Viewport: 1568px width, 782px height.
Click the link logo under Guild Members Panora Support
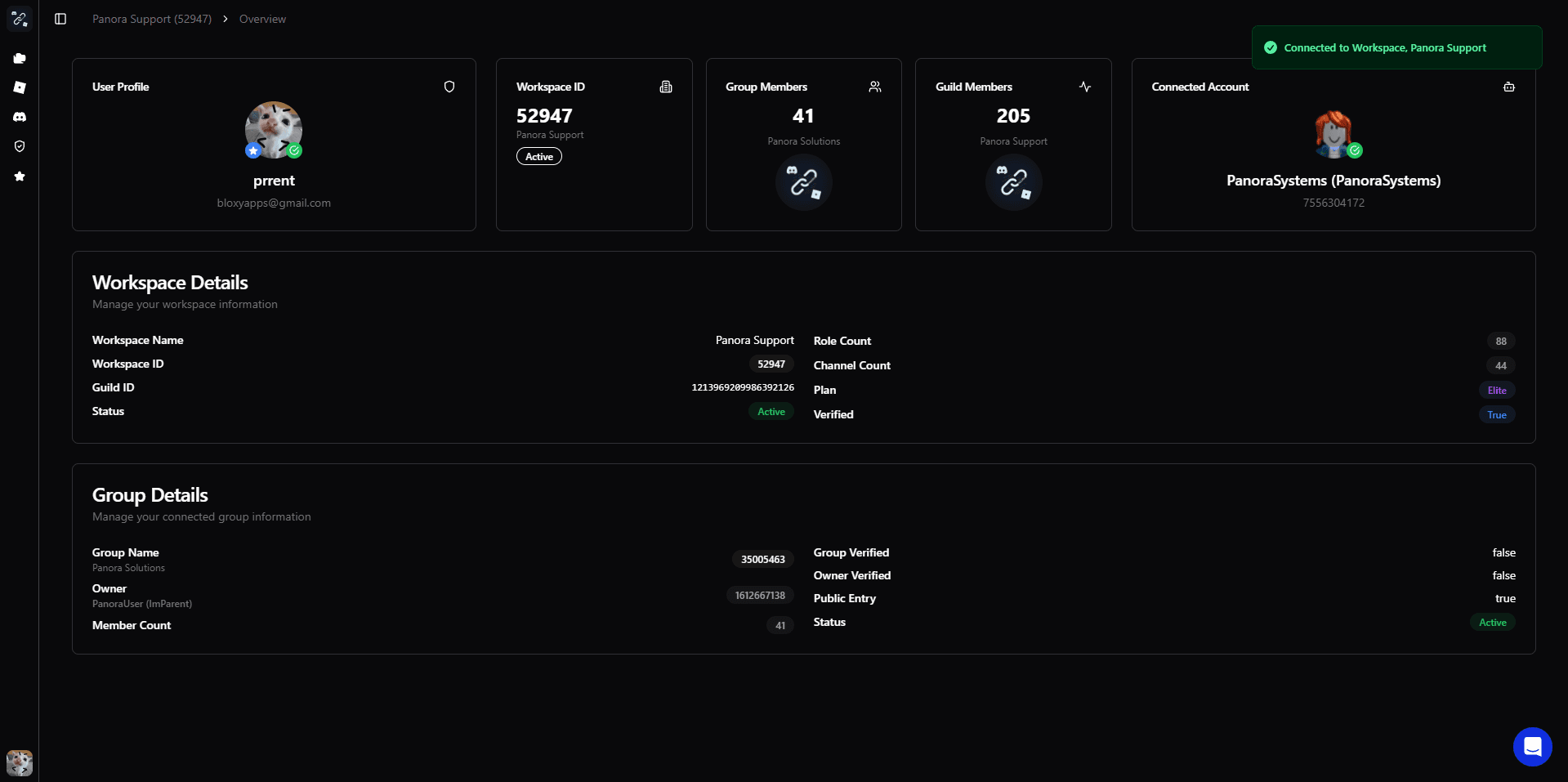[x=1014, y=182]
